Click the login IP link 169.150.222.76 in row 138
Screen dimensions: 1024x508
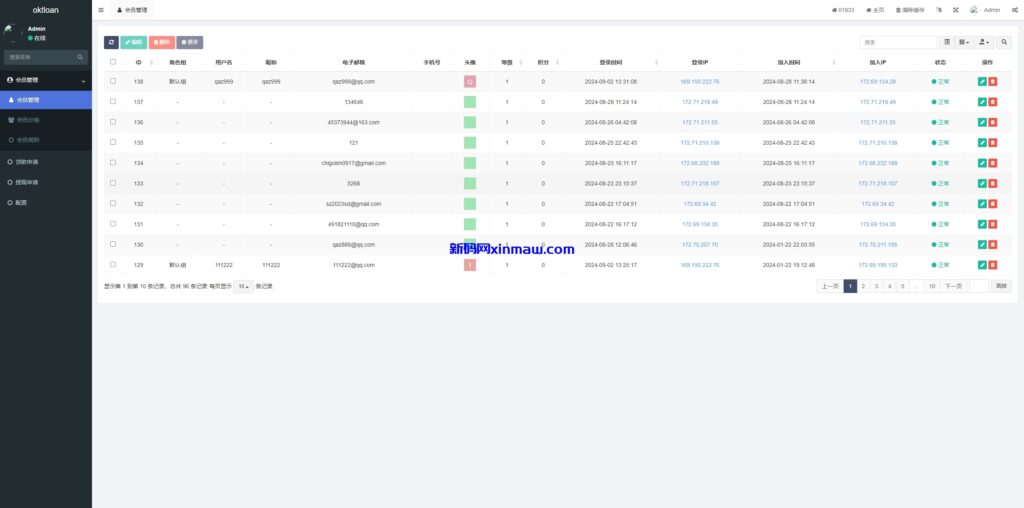click(x=699, y=81)
